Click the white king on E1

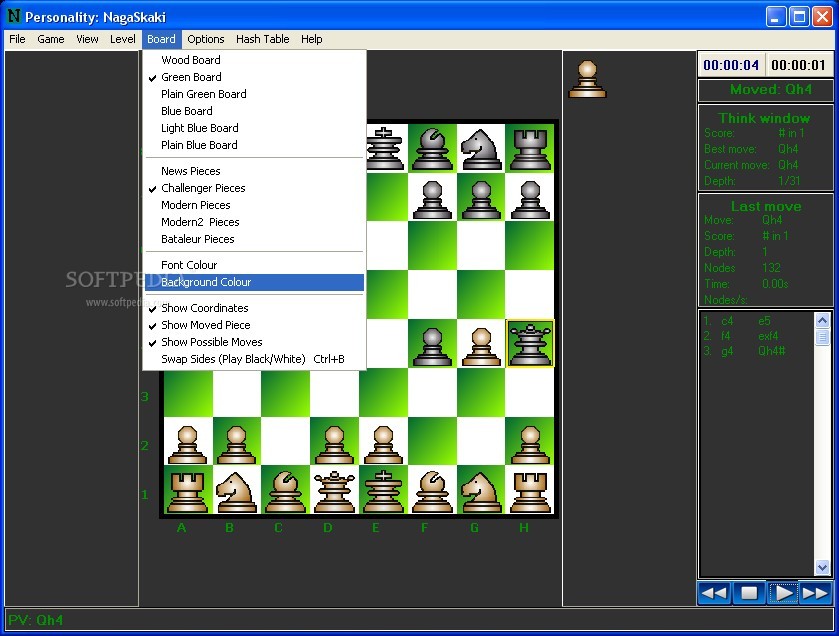[x=383, y=490]
